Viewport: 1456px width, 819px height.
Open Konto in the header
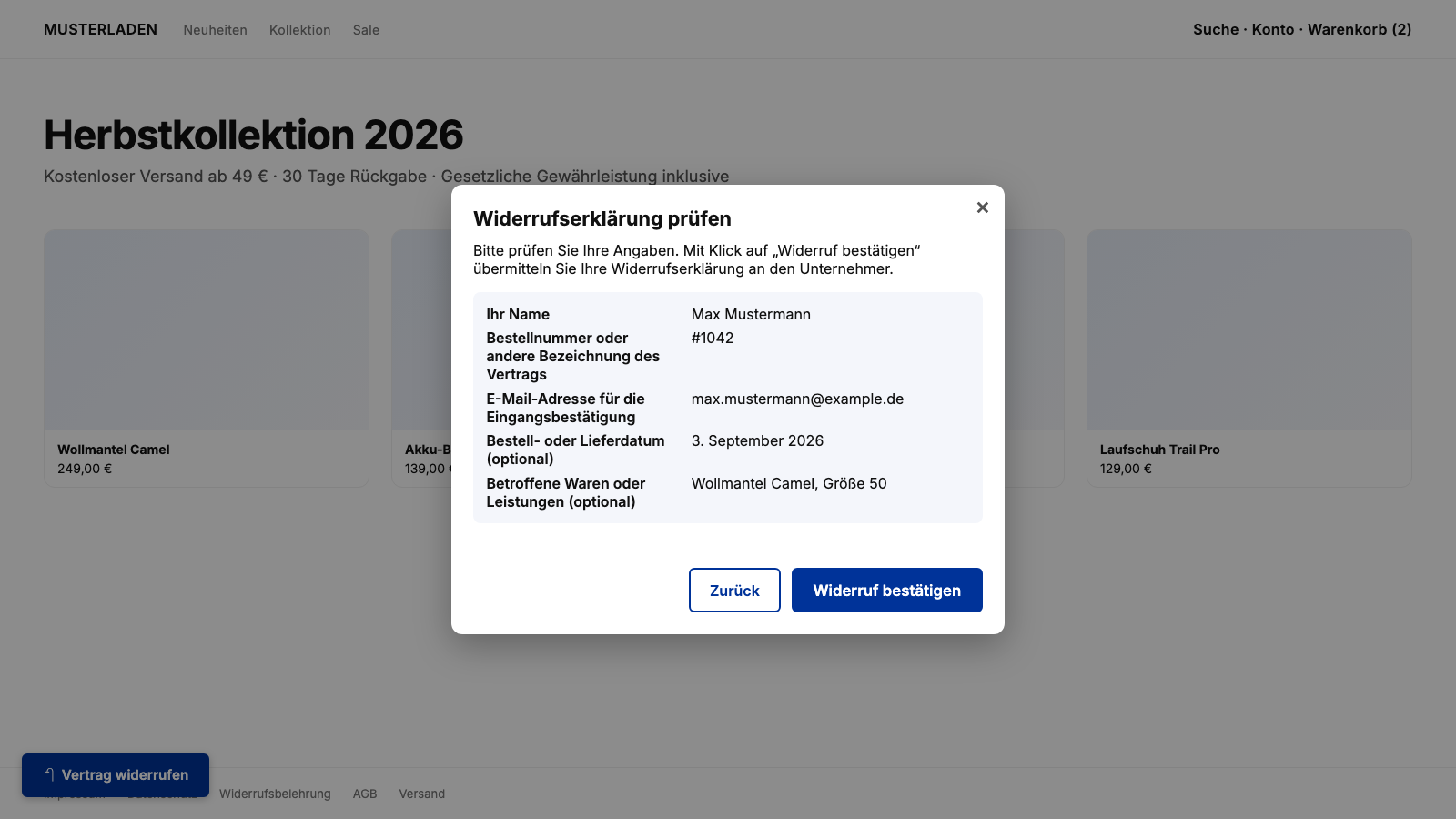[1273, 29]
